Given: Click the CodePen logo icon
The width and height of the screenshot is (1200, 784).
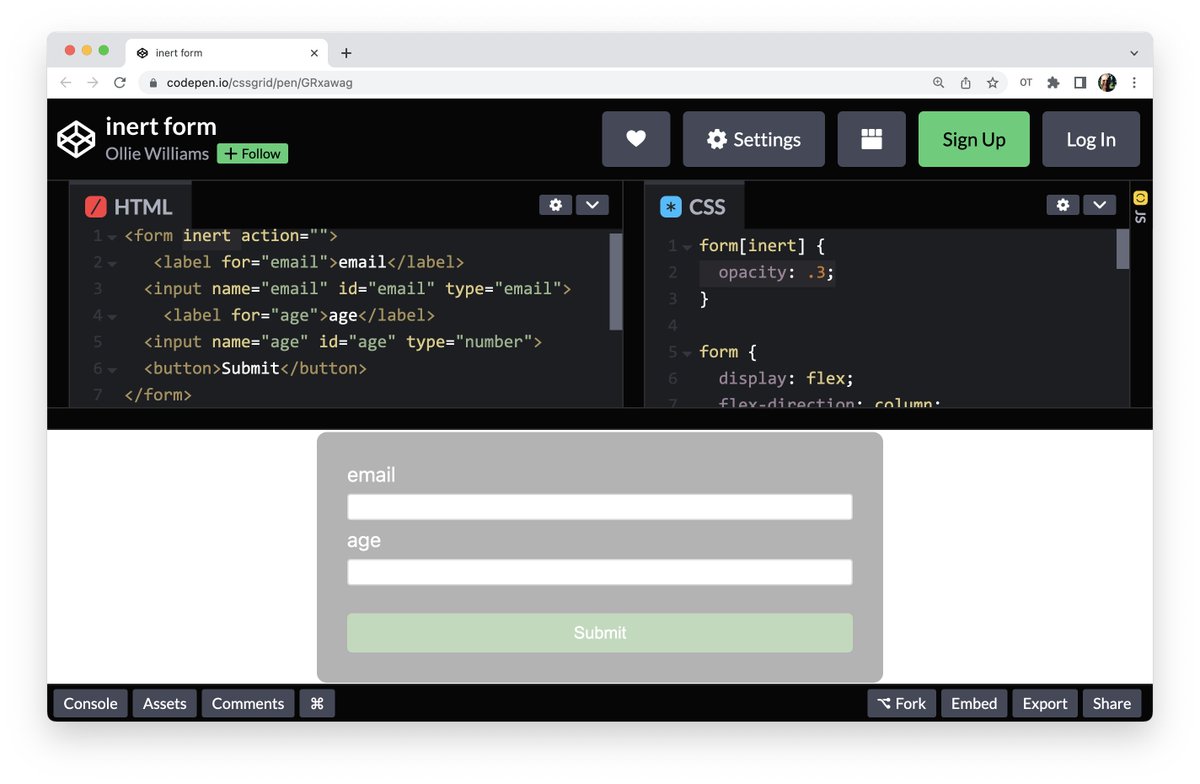Looking at the screenshot, I should pos(76,139).
